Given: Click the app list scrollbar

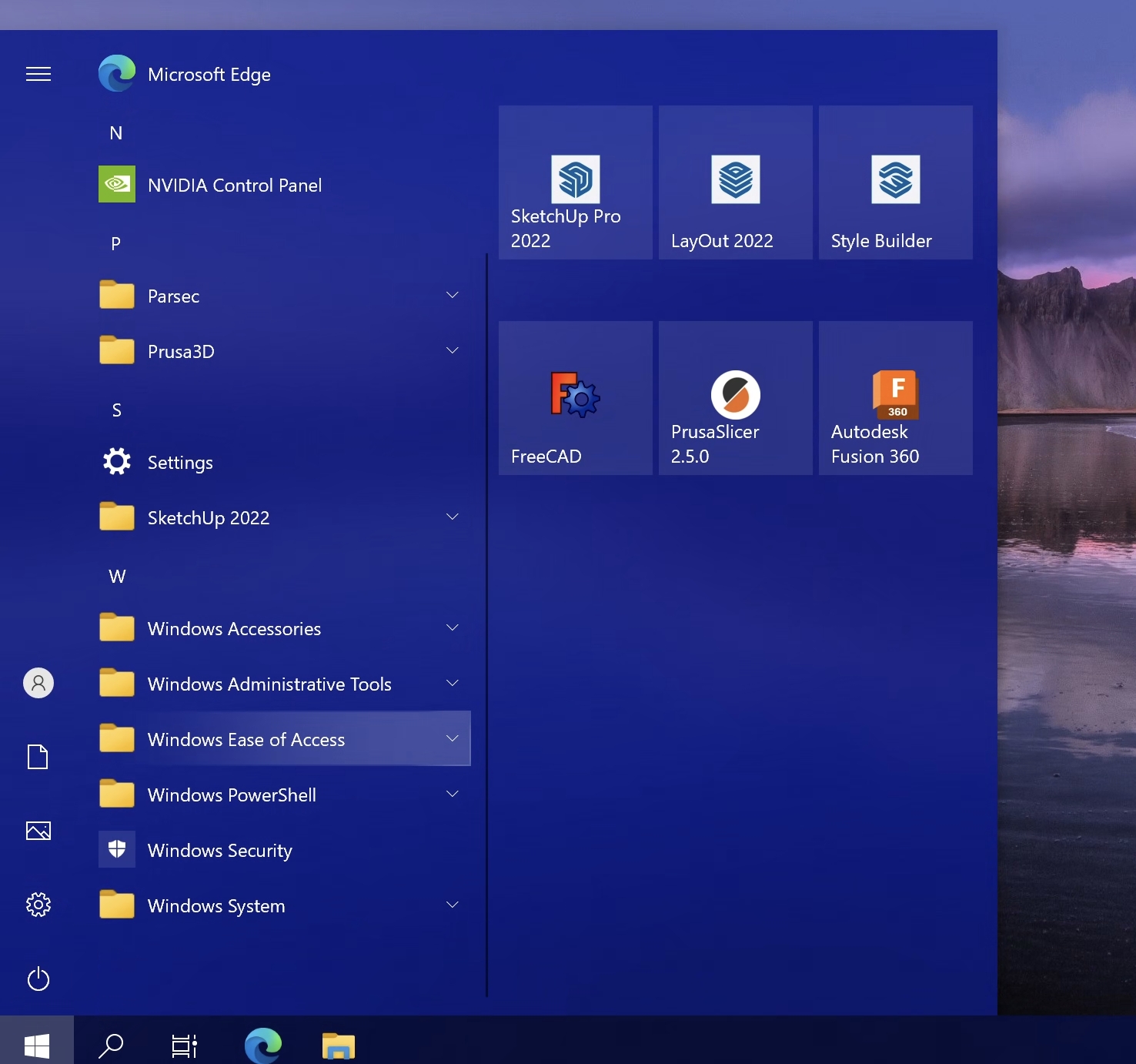Looking at the screenshot, I should pyautogui.click(x=487, y=625).
